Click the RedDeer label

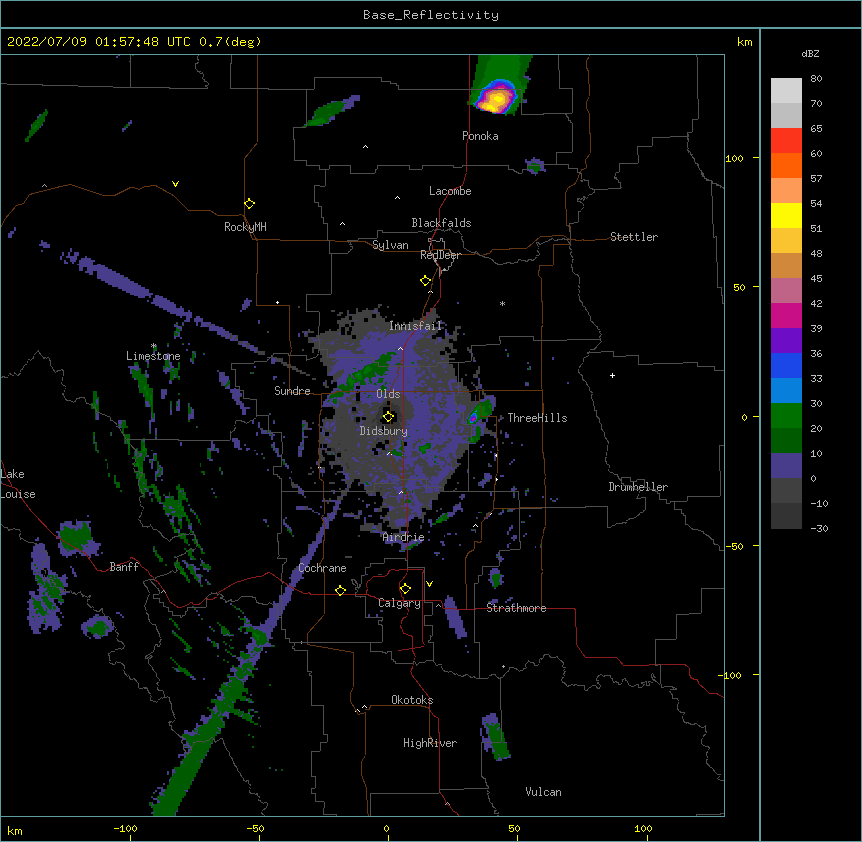coord(440,255)
